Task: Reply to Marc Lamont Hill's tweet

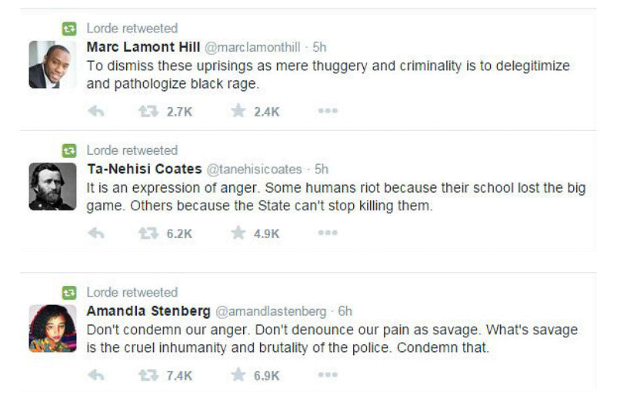Action: coord(96,111)
